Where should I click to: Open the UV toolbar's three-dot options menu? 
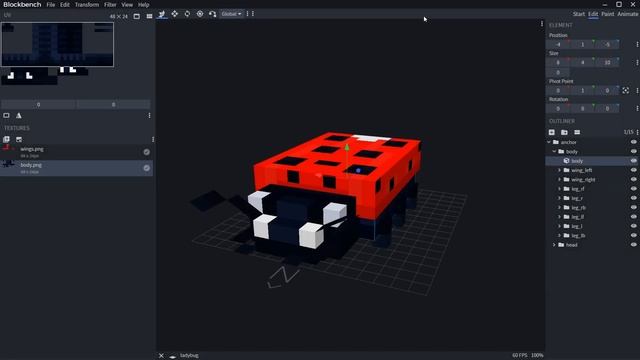149,116
